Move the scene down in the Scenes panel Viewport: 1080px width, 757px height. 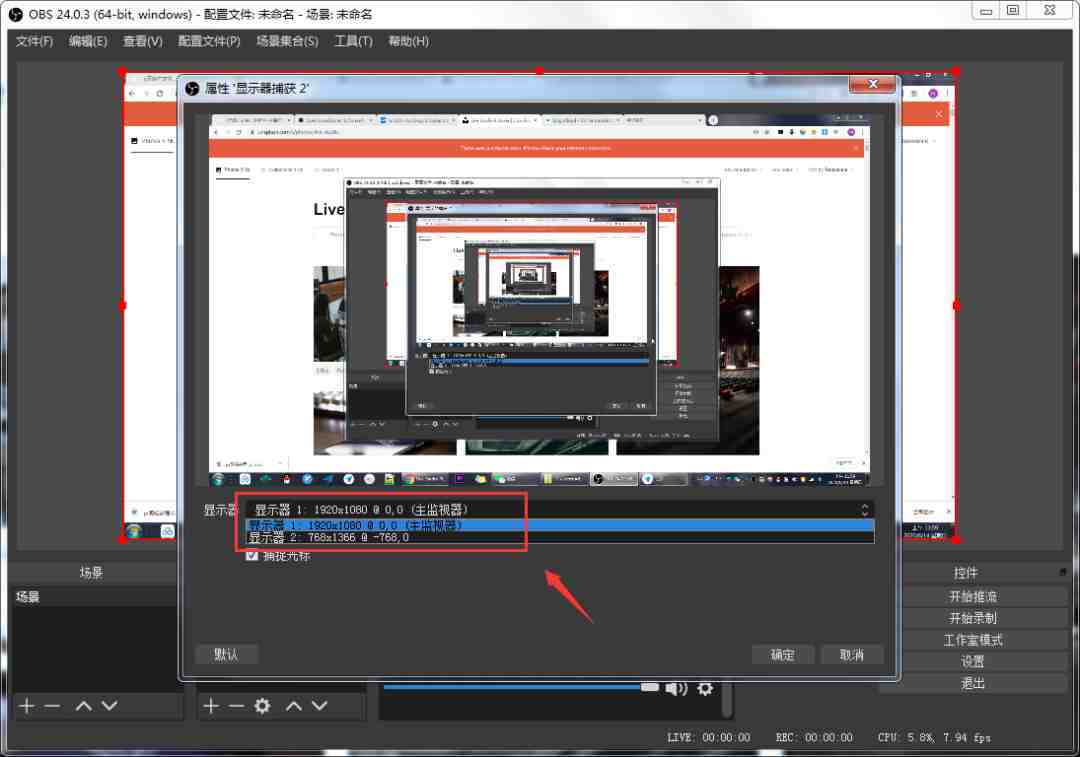pos(110,705)
